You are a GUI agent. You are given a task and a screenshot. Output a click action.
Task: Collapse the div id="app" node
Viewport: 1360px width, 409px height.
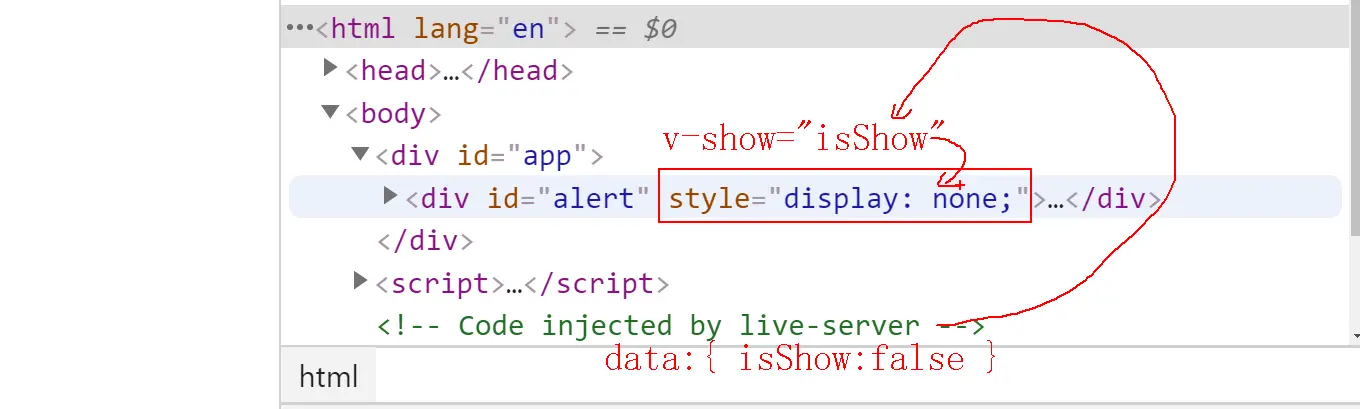point(361,154)
